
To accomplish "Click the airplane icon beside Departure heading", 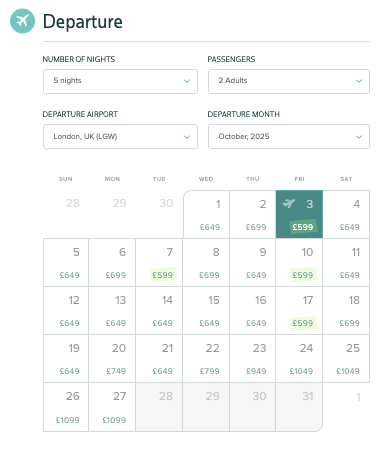I will 22,21.
